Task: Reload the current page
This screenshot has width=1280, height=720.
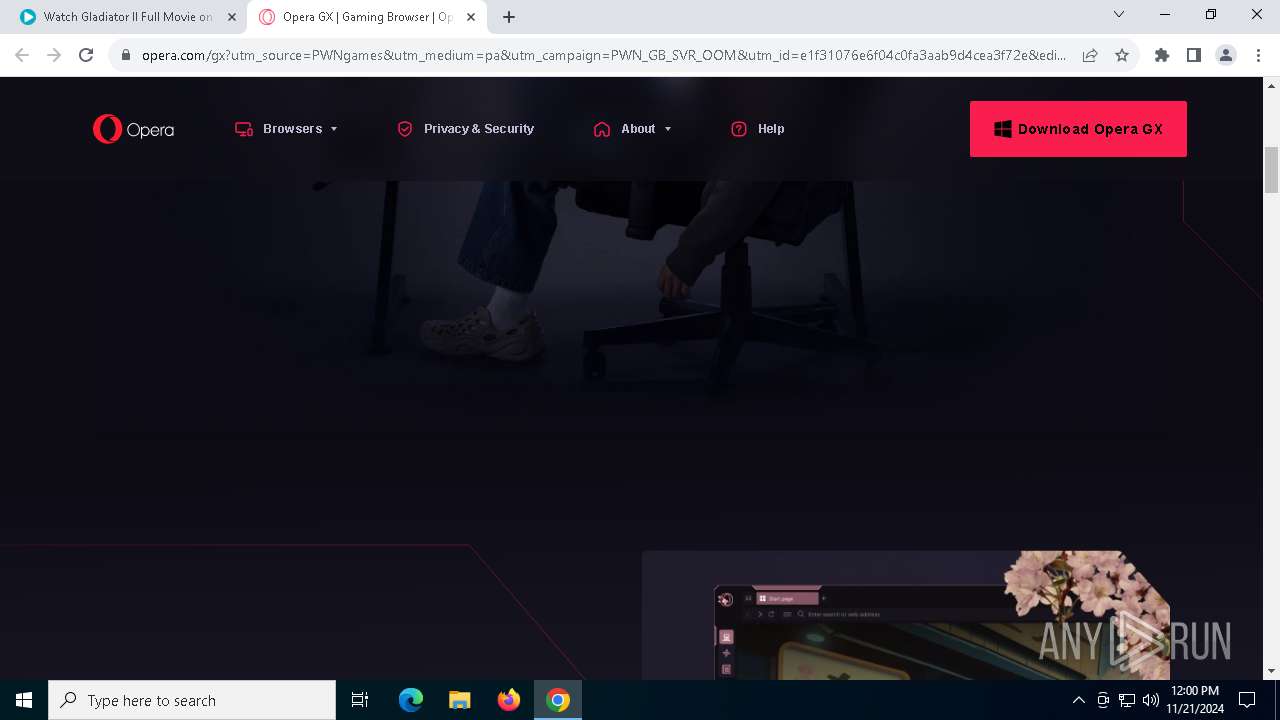Action: click(x=86, y=55)
